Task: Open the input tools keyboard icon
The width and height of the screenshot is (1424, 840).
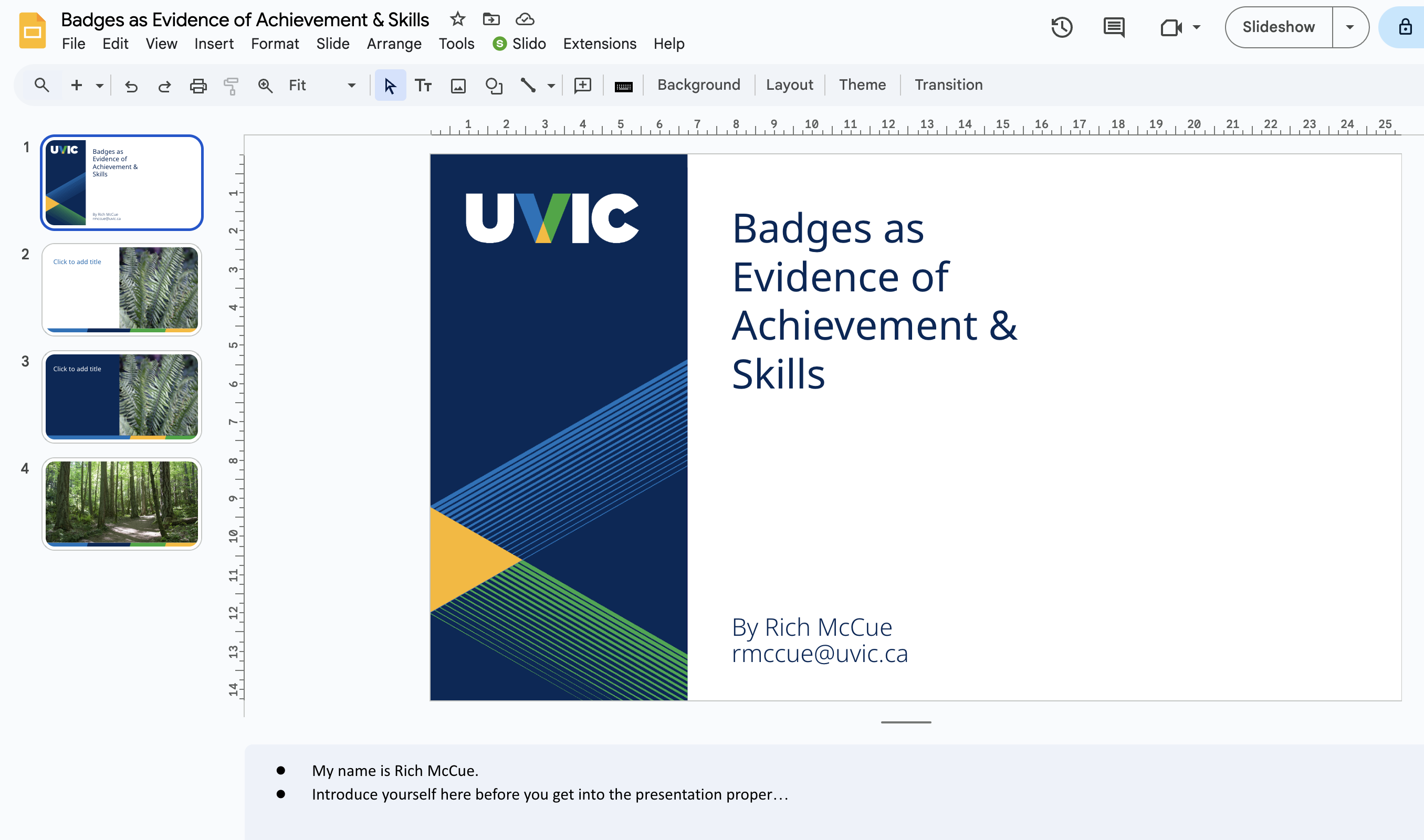Action: (623, 86)
